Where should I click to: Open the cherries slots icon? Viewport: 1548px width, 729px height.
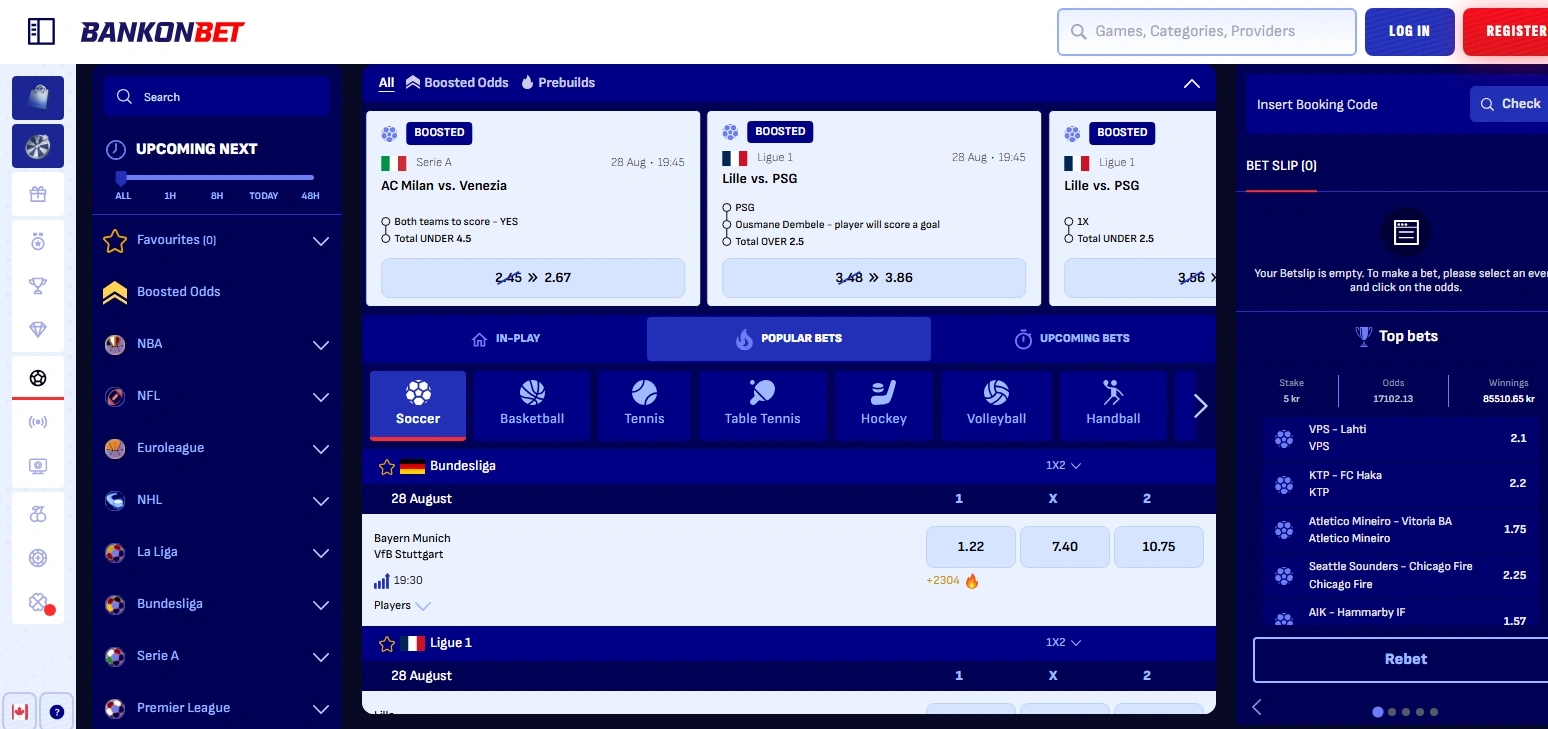[x=38, y=514]
